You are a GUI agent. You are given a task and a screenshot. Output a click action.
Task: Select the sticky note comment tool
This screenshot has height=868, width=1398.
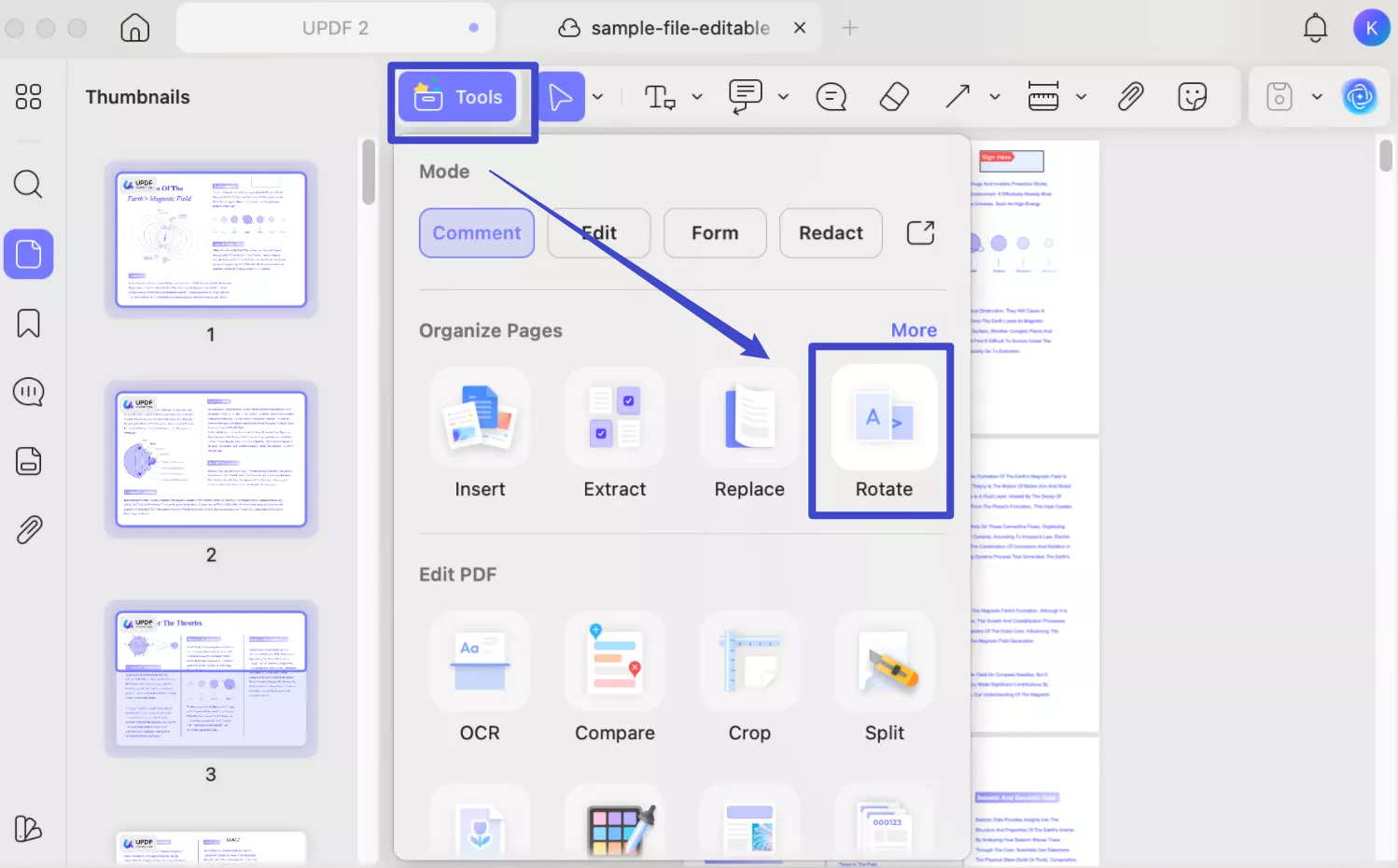tap(746, 96)
